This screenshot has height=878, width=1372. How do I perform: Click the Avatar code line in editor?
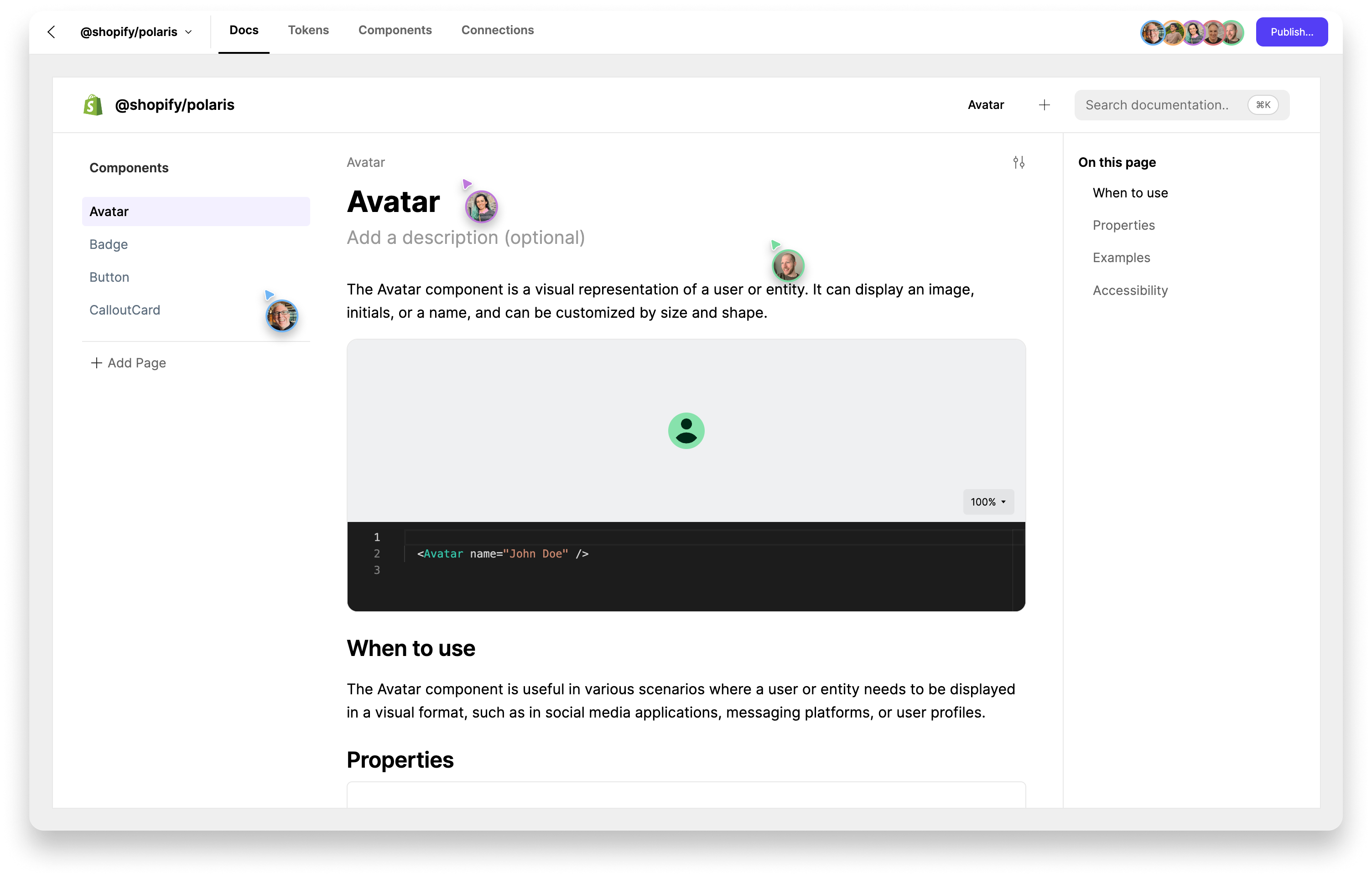pyautogui.click(x=503, y=553)
